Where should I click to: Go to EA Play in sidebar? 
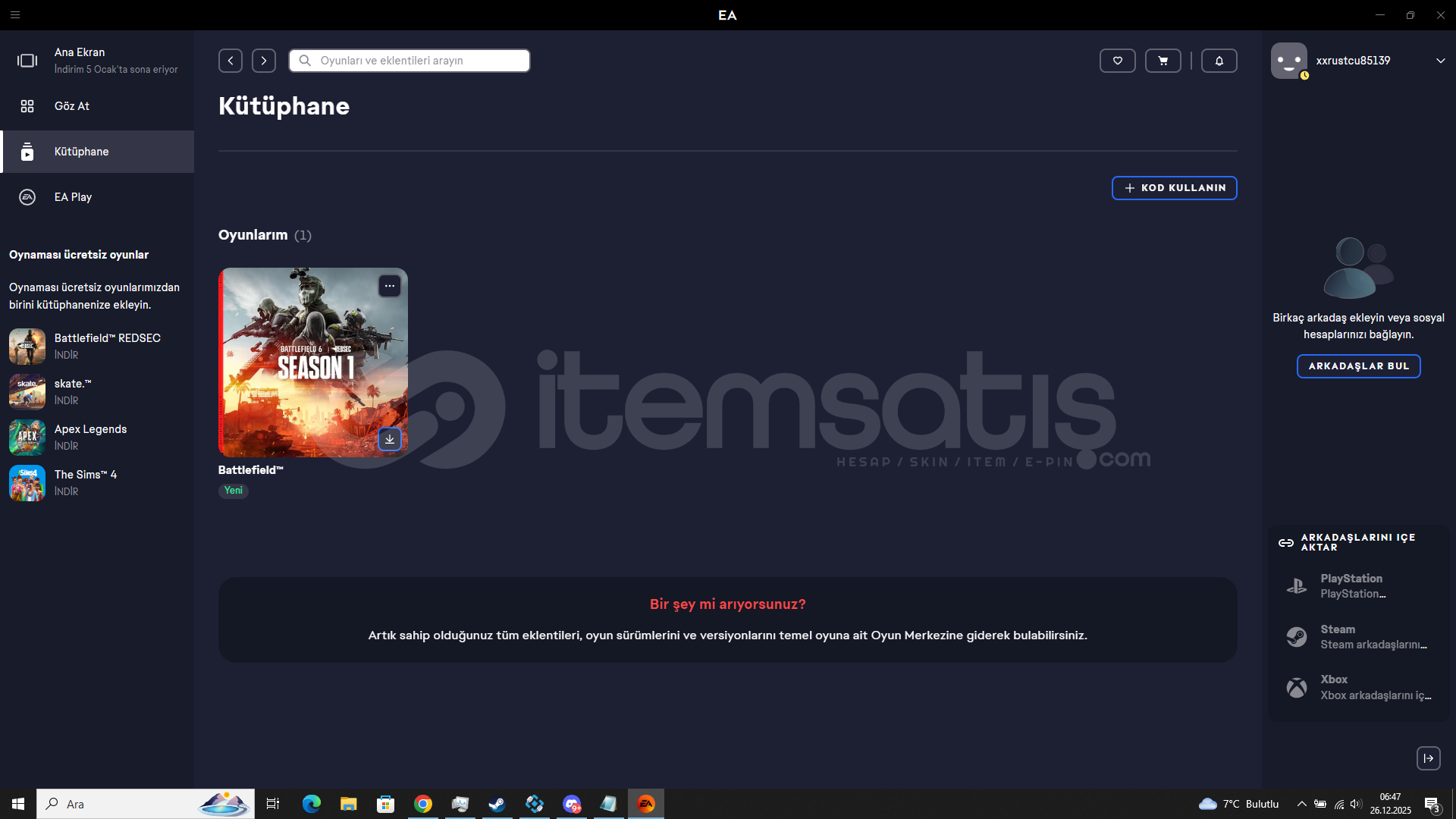pyautogui.click(x=73, y=197)
